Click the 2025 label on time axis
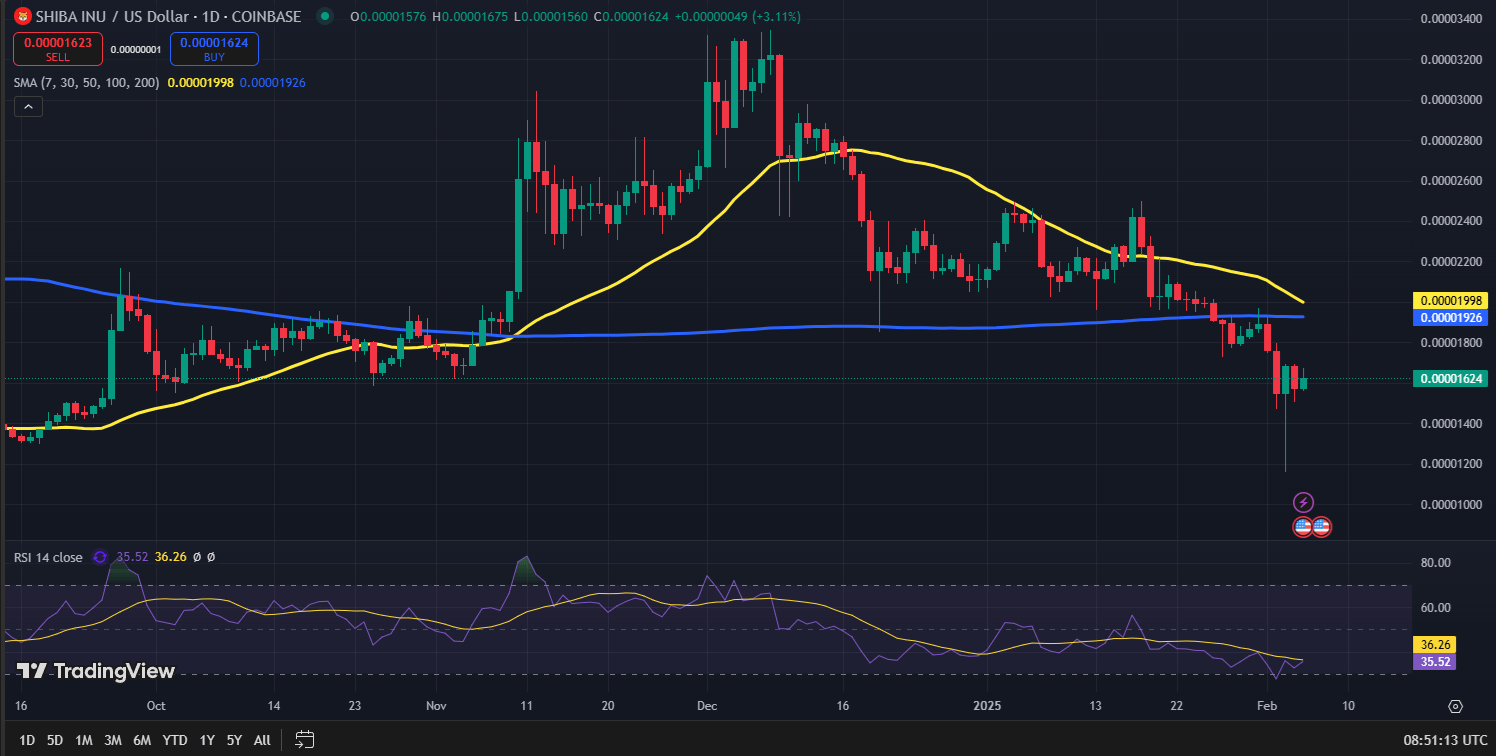 click(x=987, y=705)
